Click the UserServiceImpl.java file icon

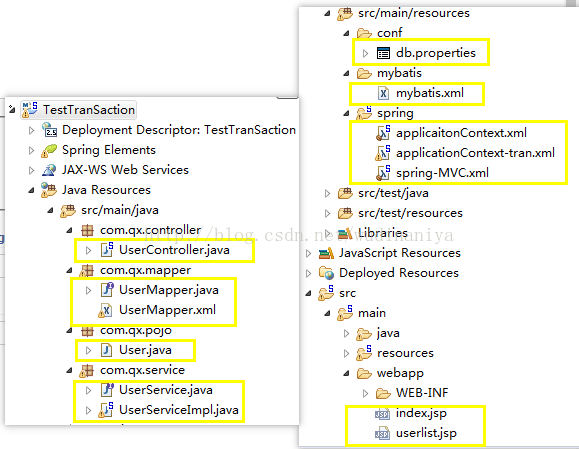(106, 410)
